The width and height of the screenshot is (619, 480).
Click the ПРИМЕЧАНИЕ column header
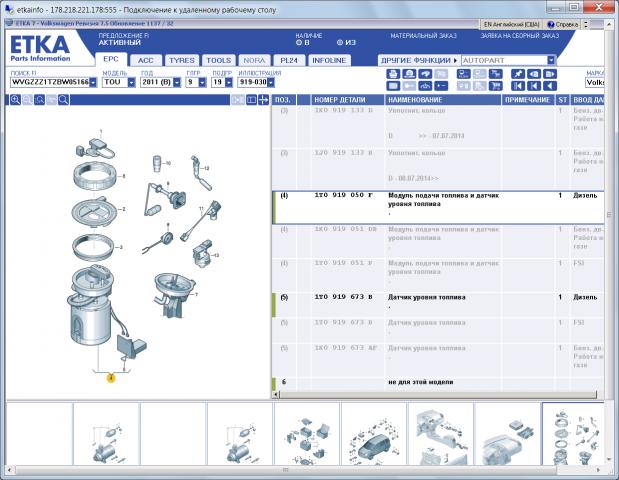pyautogui.click(x=528, y=100)
